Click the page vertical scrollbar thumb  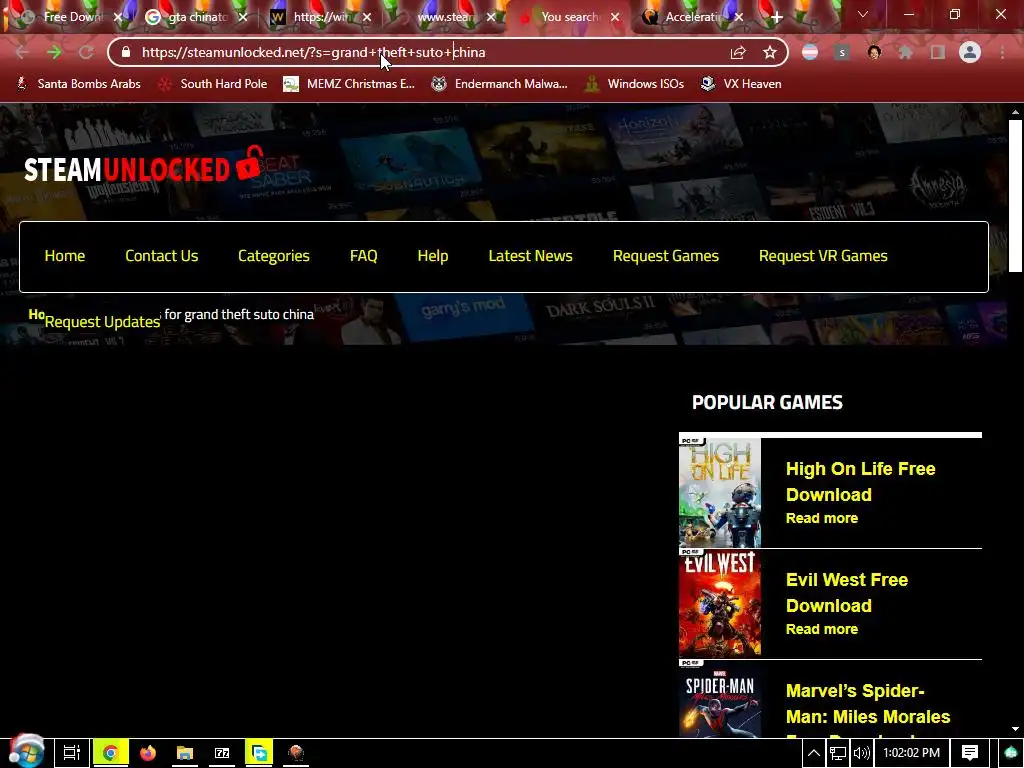tap(1015, 196)
